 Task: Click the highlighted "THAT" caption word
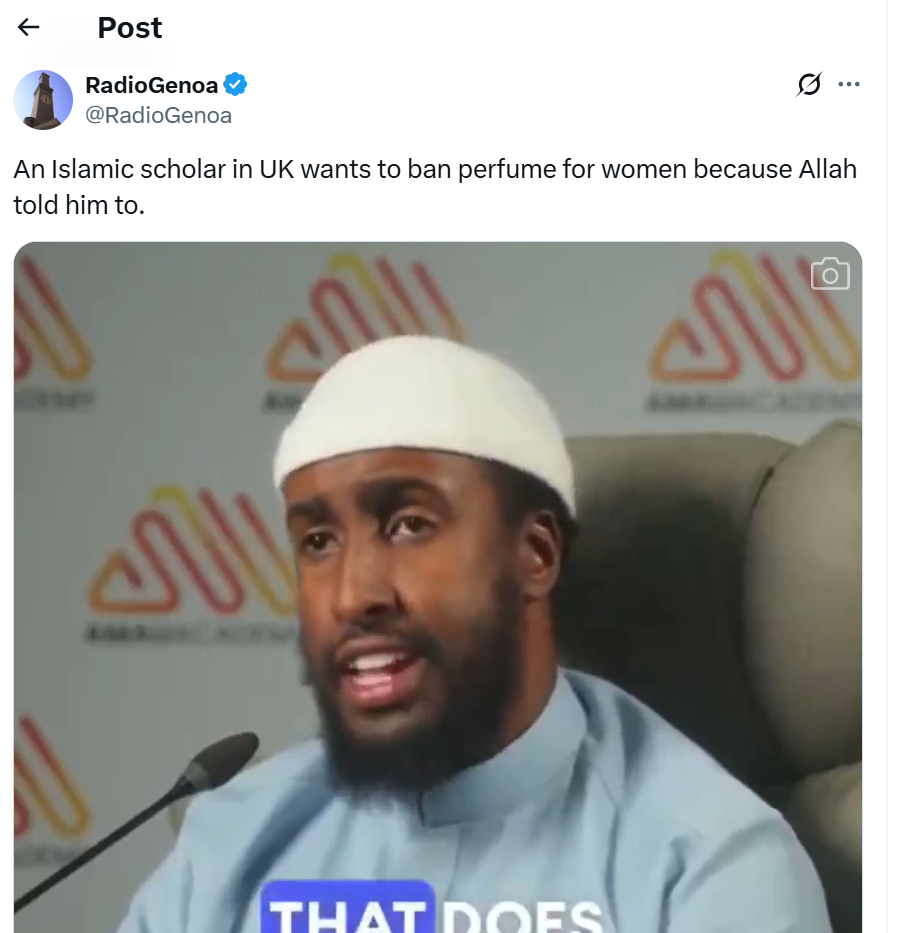tap(348, 907)
